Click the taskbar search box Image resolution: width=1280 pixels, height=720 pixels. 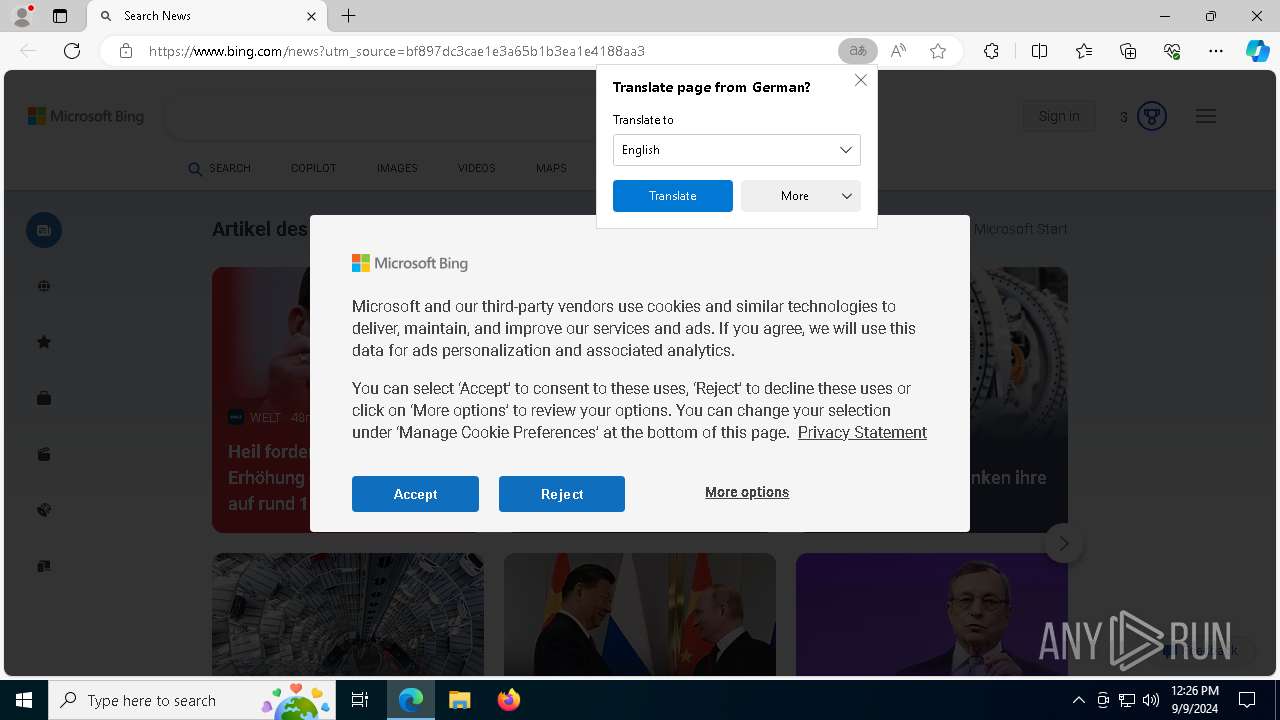[192, 700]
